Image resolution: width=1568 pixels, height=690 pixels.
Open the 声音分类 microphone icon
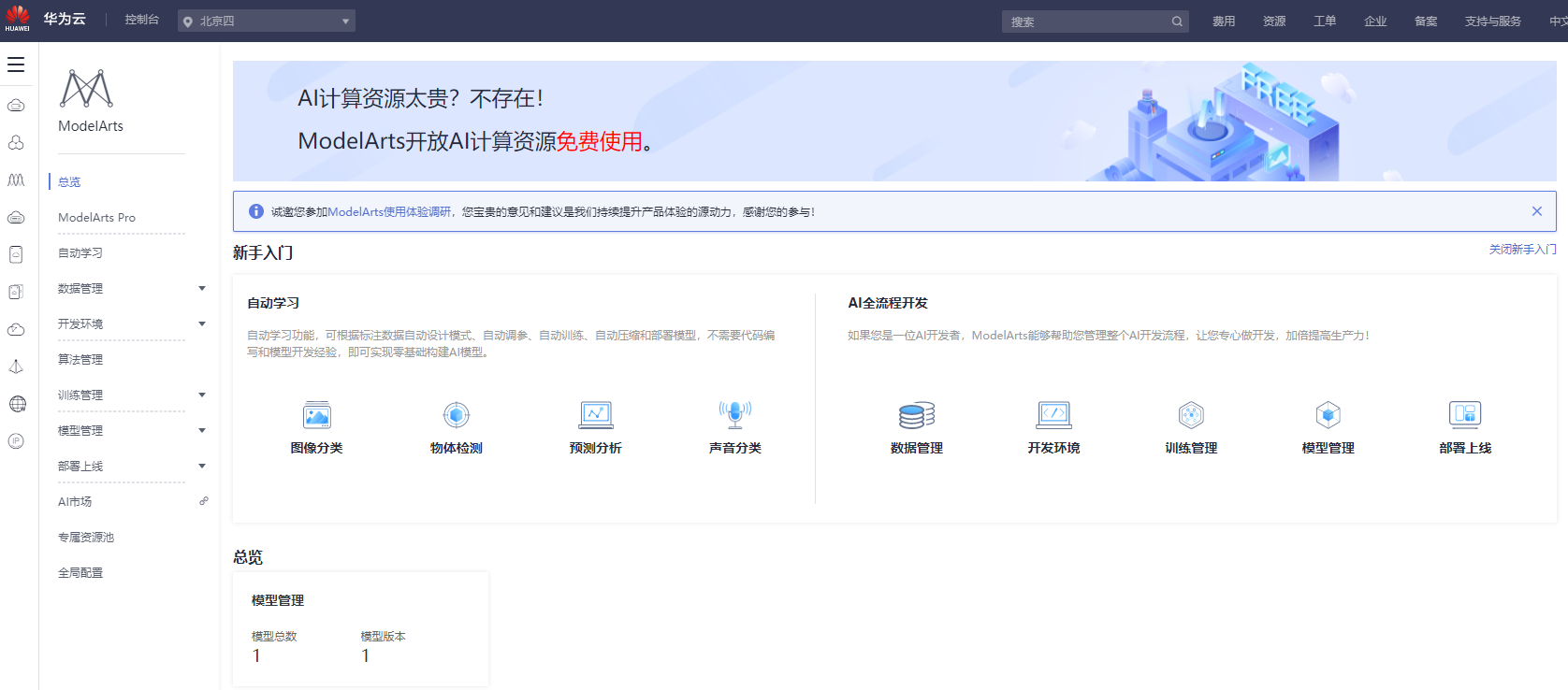[x=735, y=414]
